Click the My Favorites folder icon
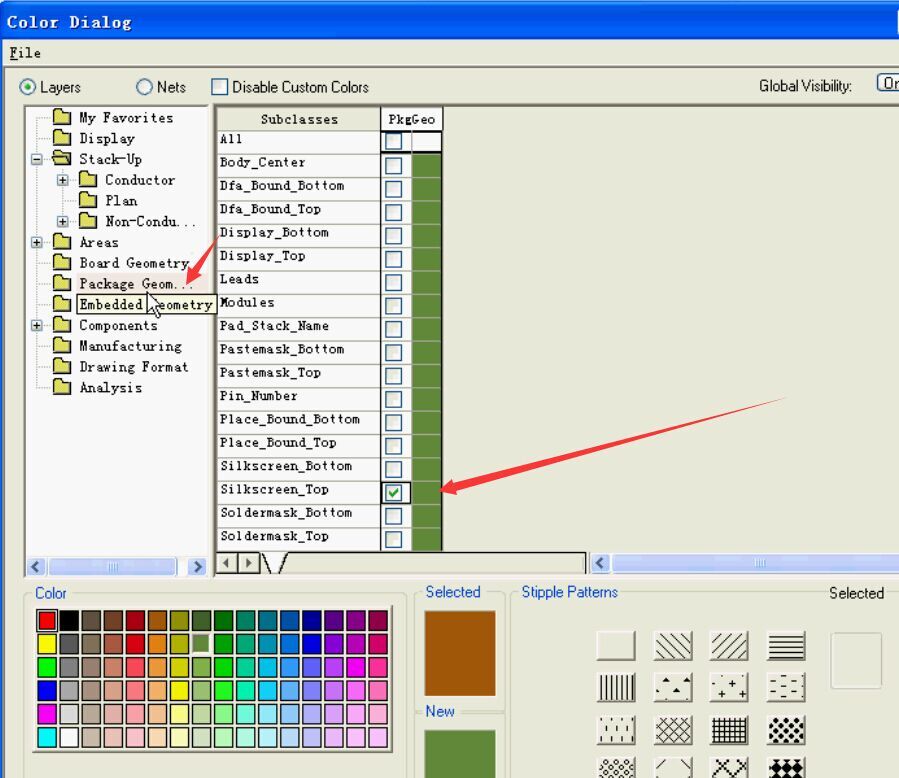This screenshot has height=778, width=899. [62, 117]
